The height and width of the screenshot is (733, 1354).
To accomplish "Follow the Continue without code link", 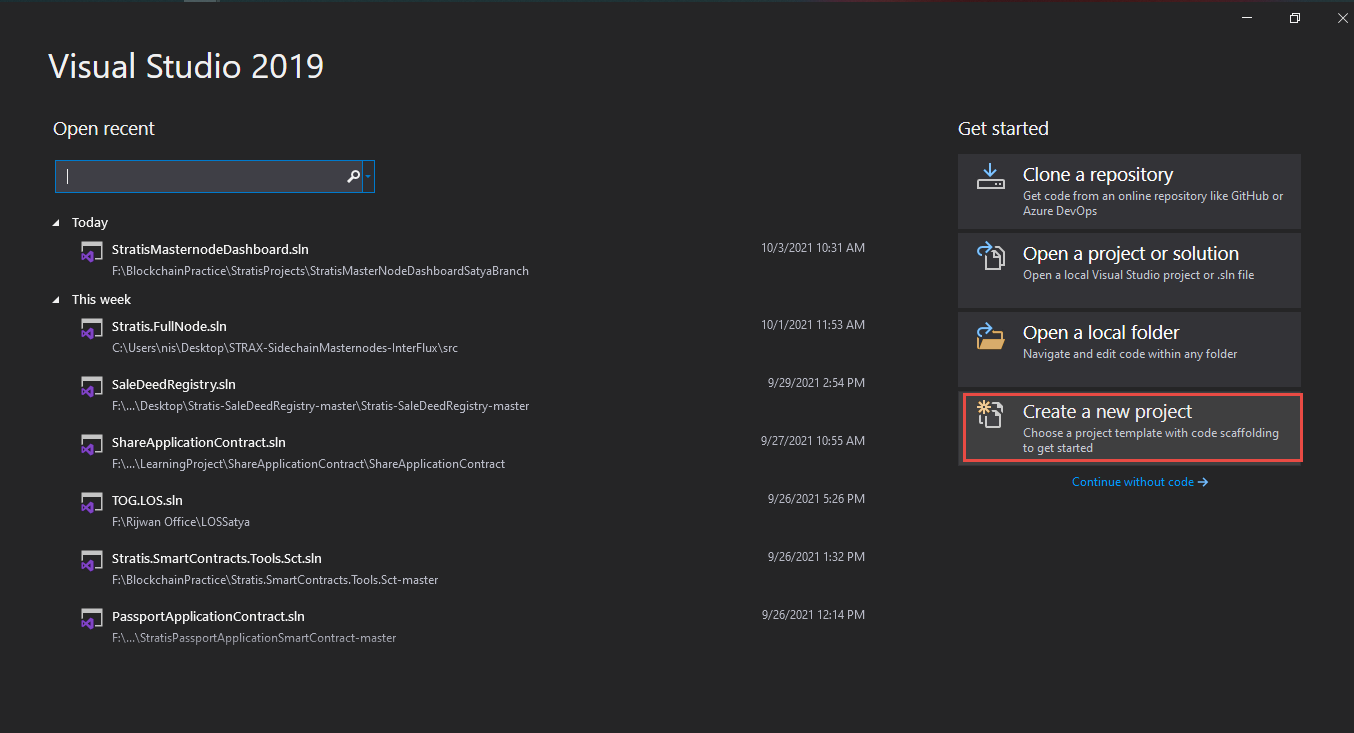I will point(1139,482).
